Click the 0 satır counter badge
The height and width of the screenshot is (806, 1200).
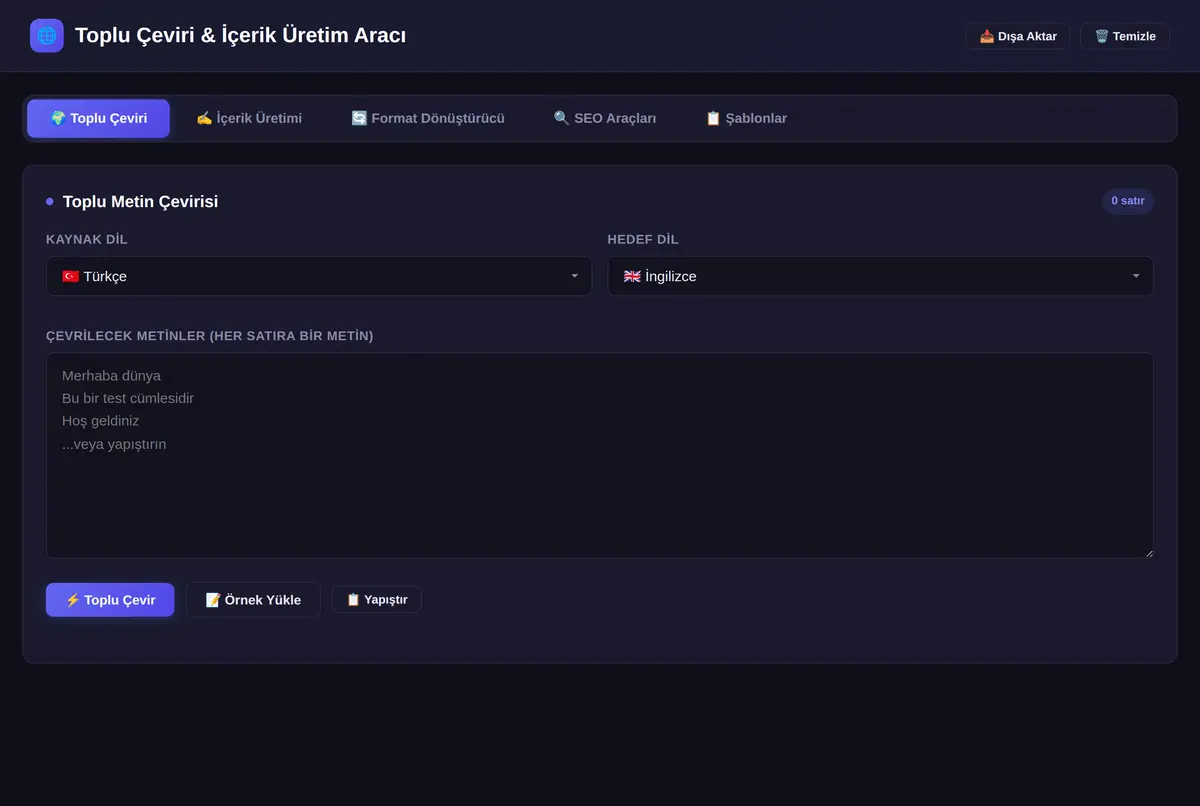pos(1128,201)
